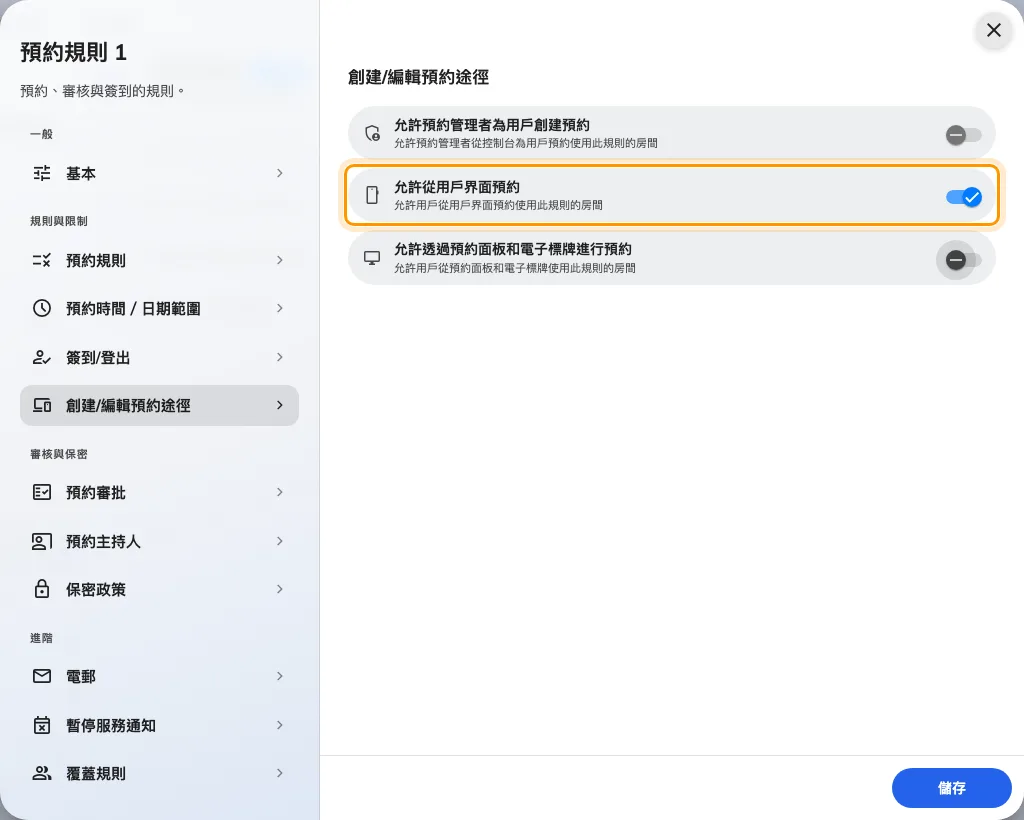Select 簽到/登出 in the sidebar
1024x820 pixels.
[x=159, y=357]
